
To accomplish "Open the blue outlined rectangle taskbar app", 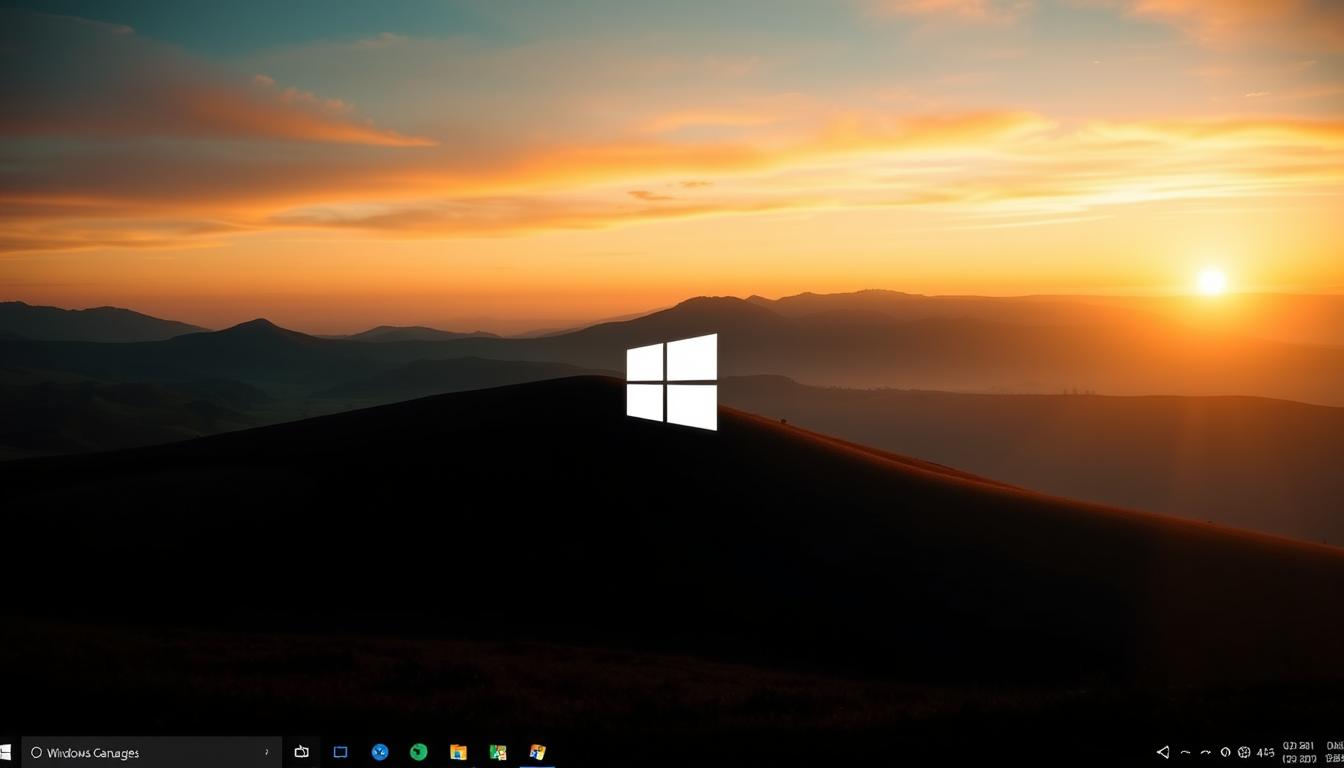I will [x=340, y=752].
